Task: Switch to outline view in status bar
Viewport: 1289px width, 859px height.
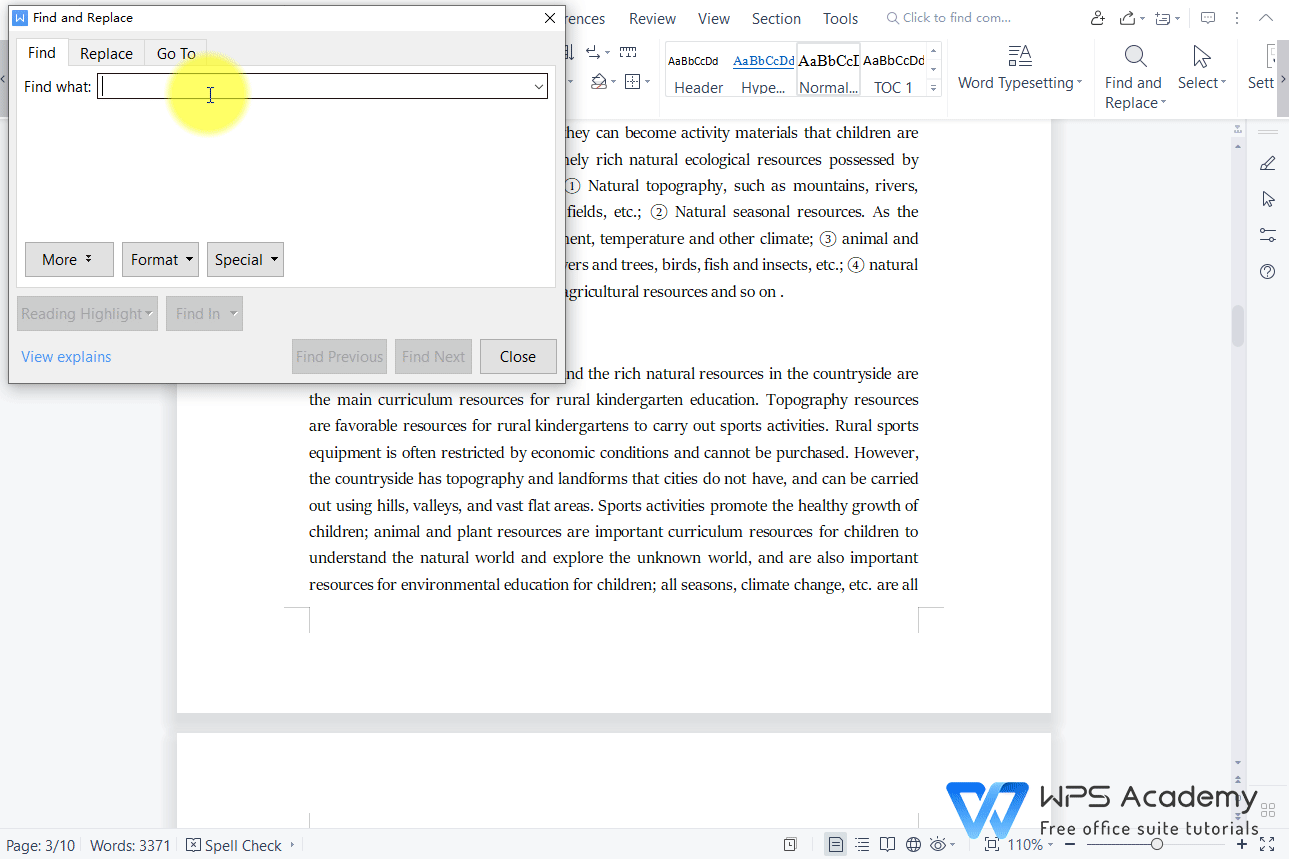Action: [x=862, y=844]
